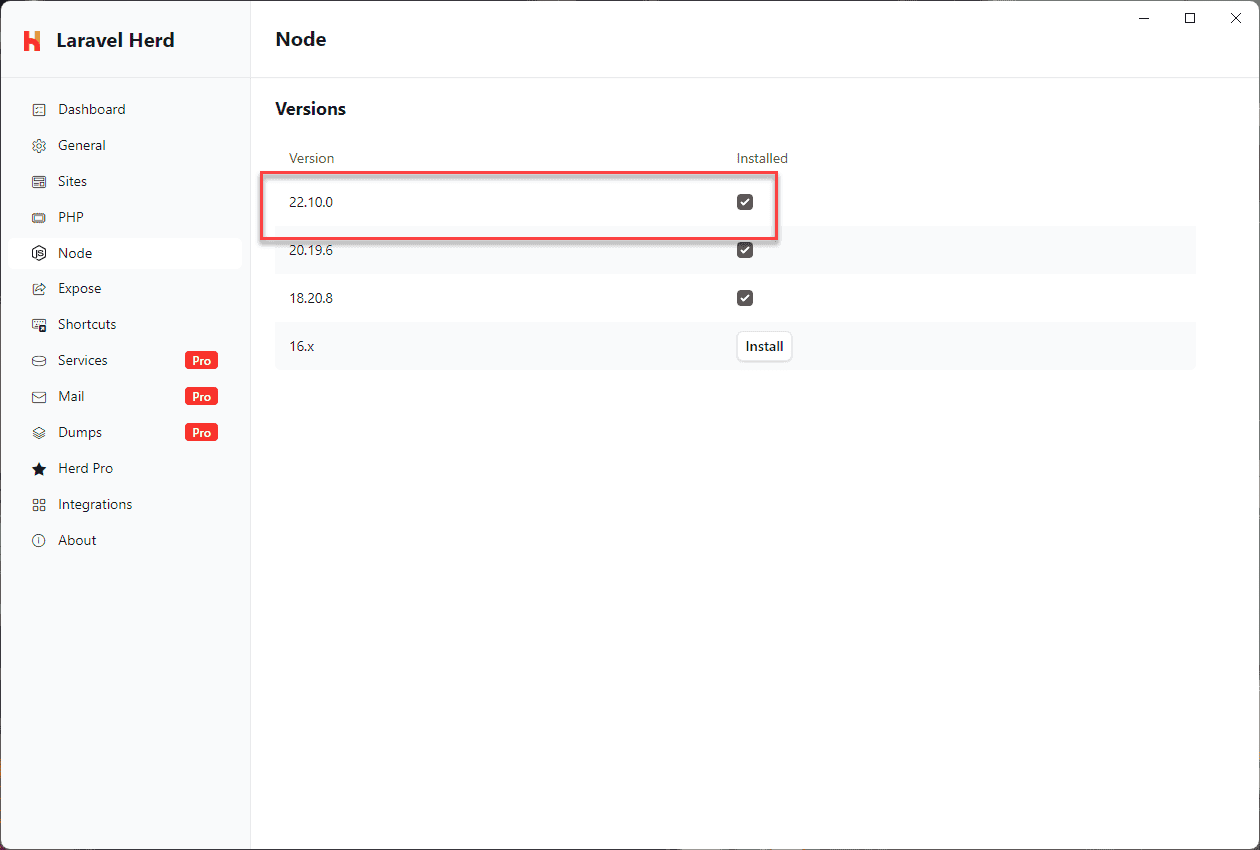Open the Services menu item

(x=83, y=360)
